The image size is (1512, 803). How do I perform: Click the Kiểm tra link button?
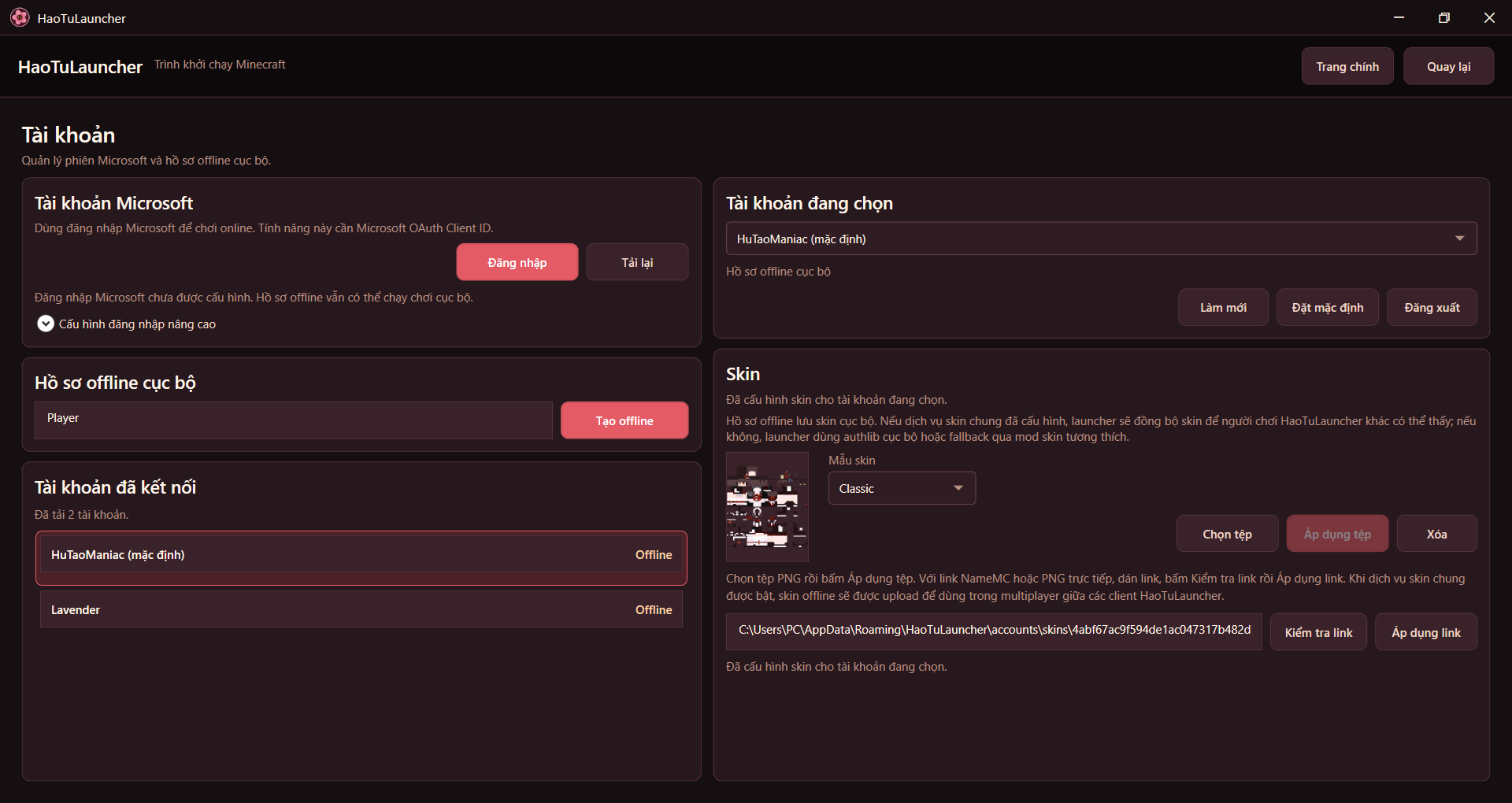click(x=1318, y=632)
